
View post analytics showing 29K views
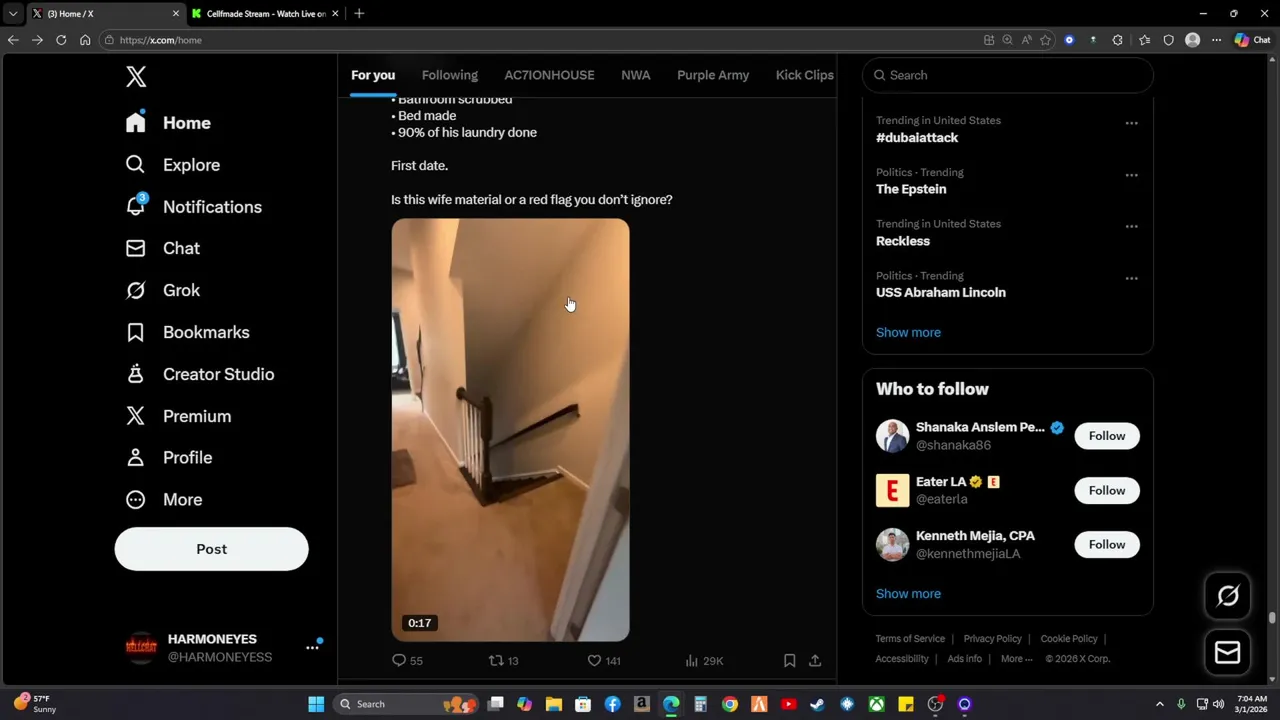pyautogui.click(x=704, y=661)
